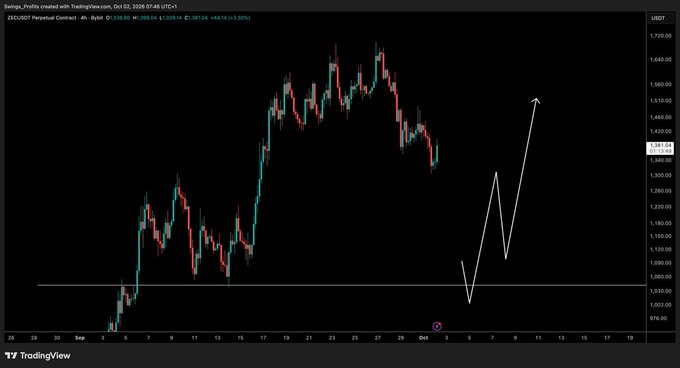Click the TradingView logo
The height and width of the screenshot is (368, 680).
37,356
